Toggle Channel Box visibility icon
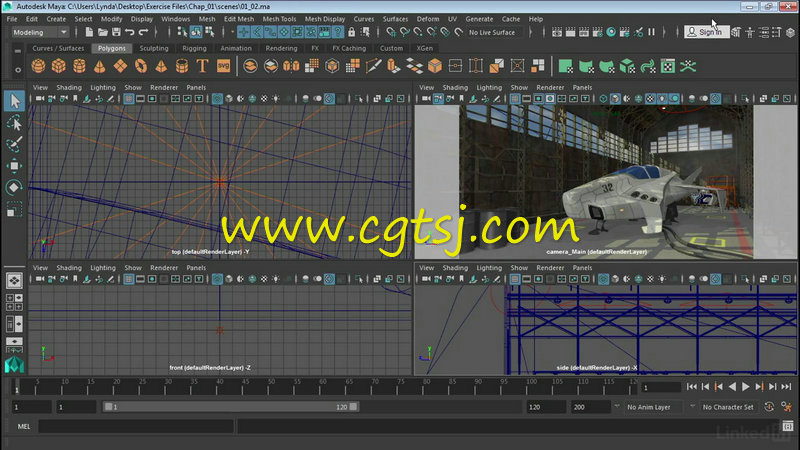The image size is (800, 450). (x=790, y=32)
